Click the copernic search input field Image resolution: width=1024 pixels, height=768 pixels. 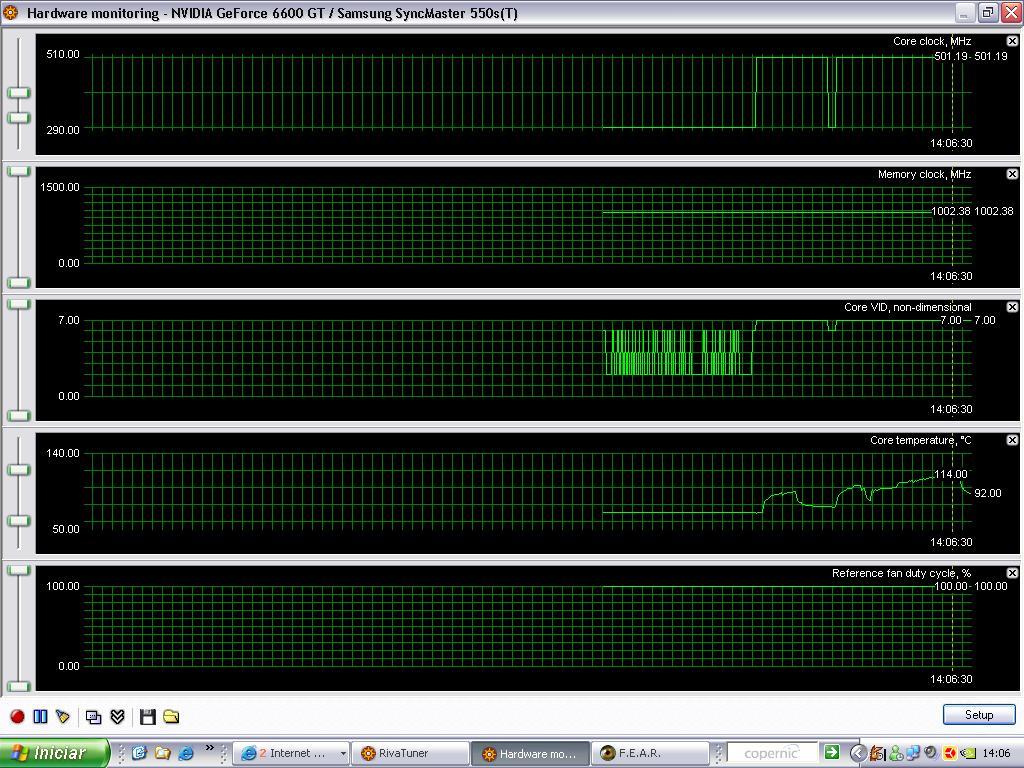tap(772, 753)
